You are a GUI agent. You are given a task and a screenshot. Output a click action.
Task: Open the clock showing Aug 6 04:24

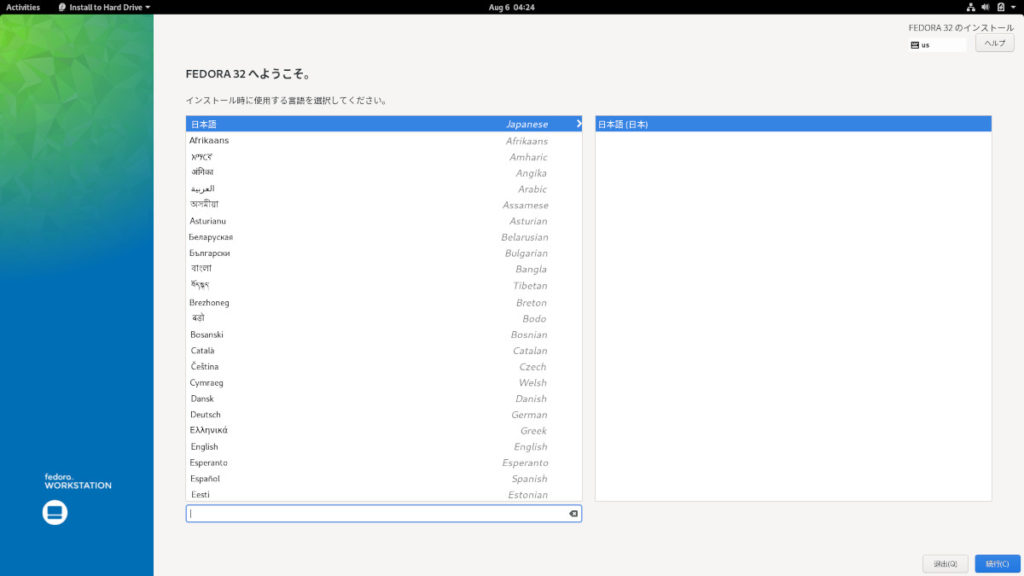tap(511, 7)
